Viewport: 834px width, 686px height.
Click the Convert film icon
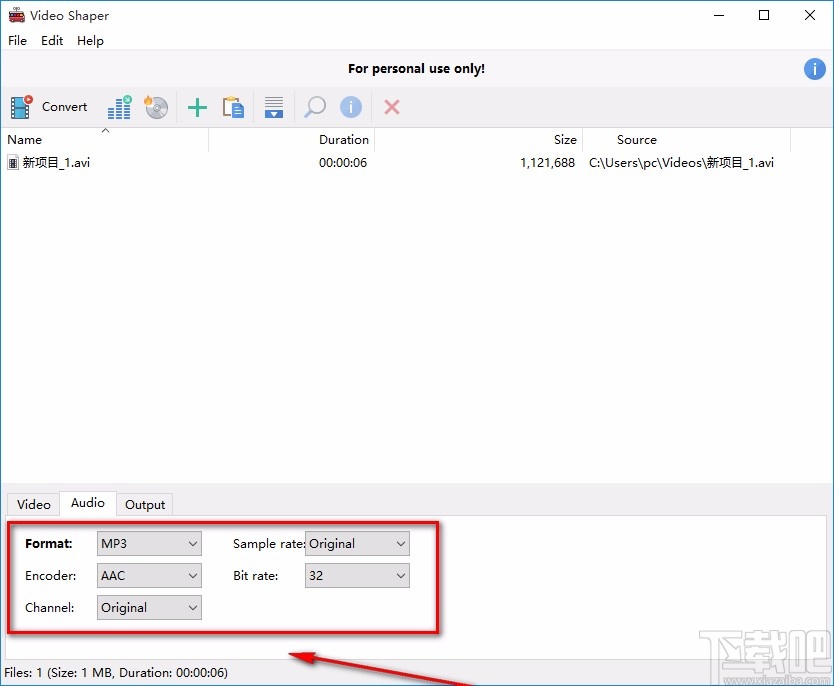pos(21,107)
